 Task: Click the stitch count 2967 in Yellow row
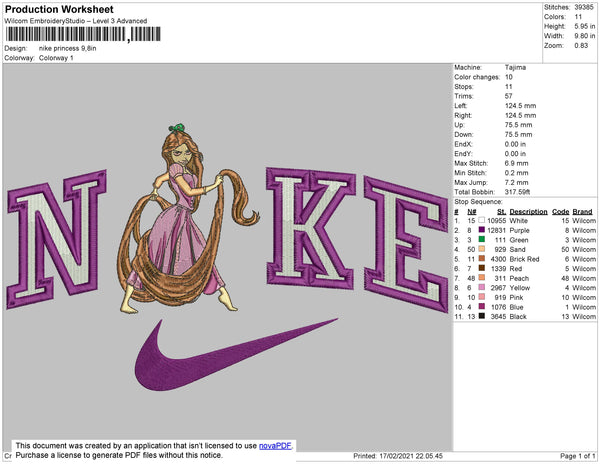[x=498, y=288]
